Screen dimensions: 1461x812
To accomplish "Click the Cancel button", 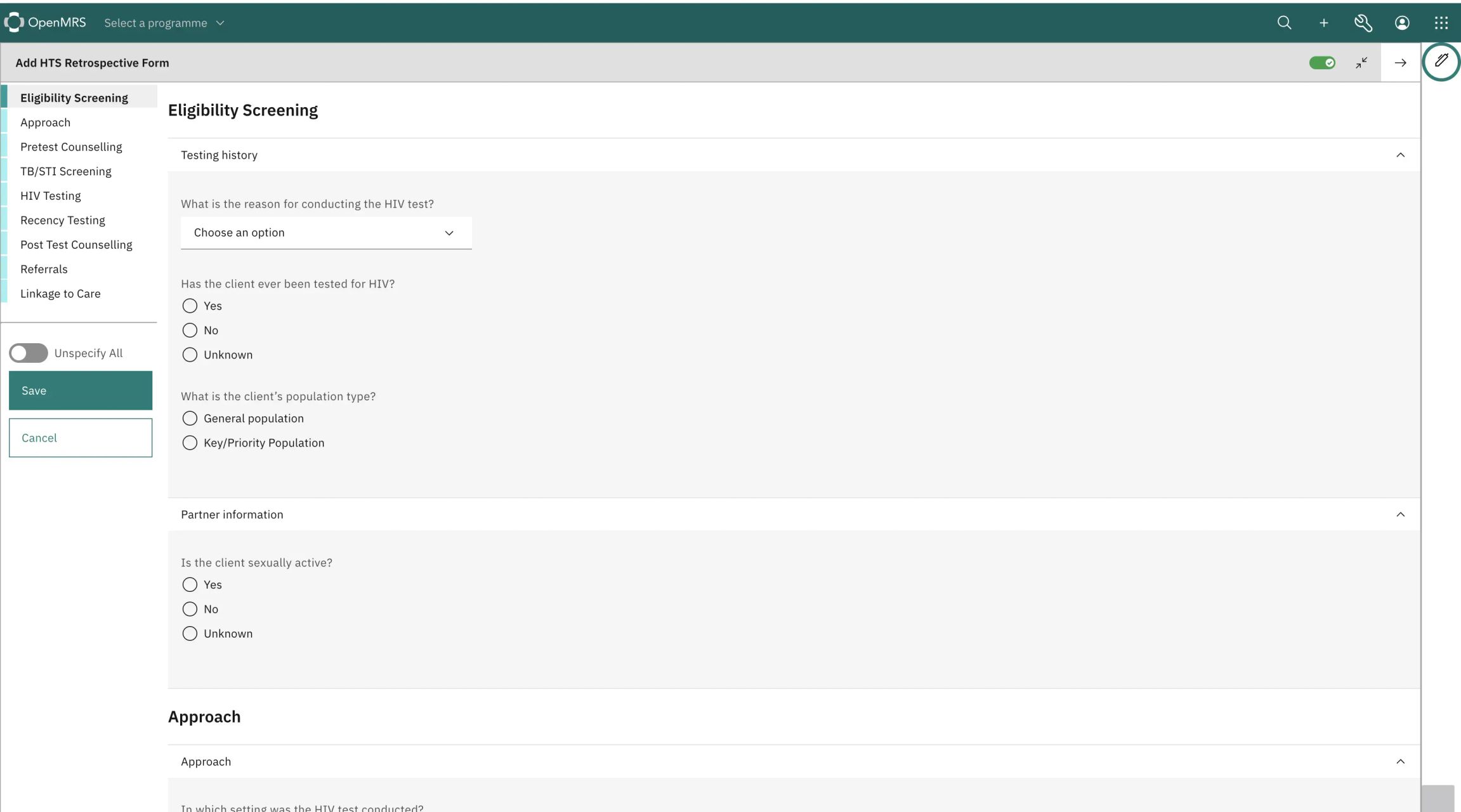I will 80,437.
